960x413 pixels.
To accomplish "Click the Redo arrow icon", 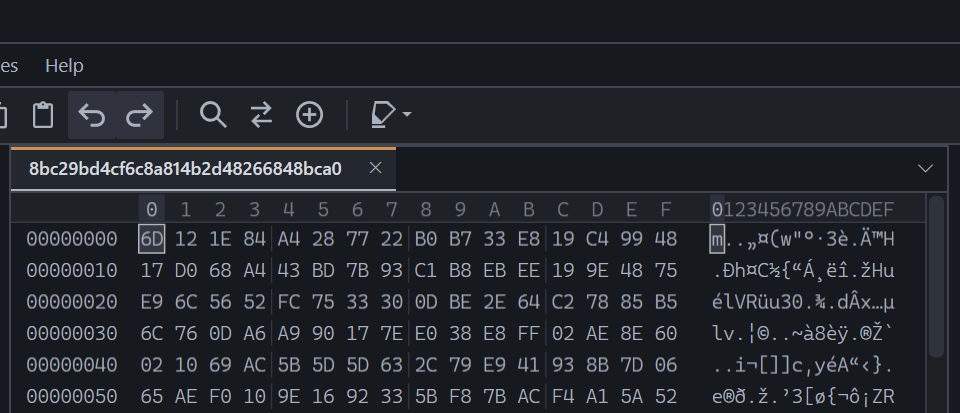I will pos(140,115).
